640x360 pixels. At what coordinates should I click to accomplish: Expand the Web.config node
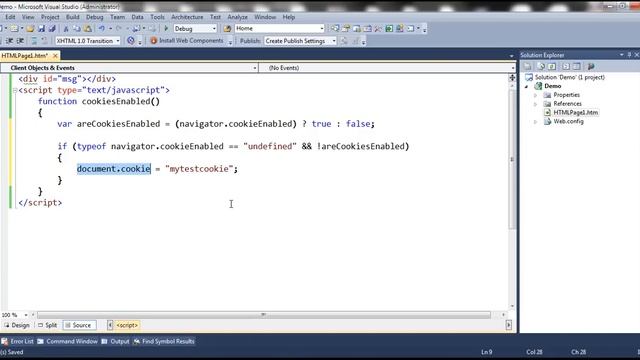(x=536, y=122)
